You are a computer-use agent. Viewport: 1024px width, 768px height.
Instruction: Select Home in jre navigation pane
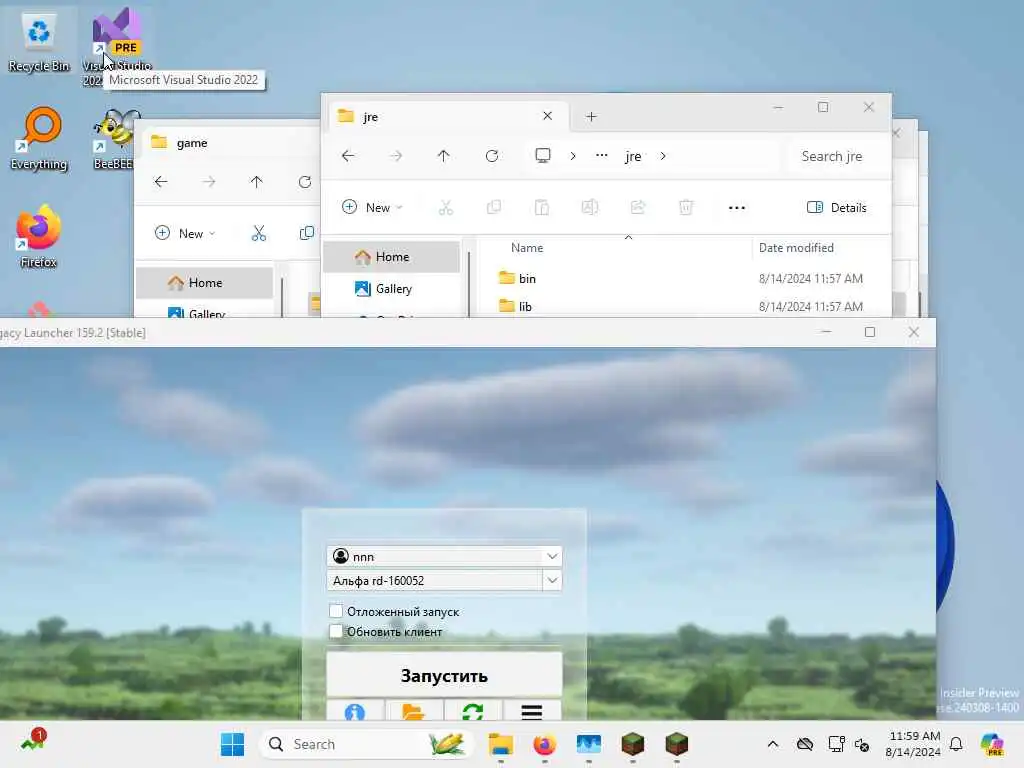392,257
